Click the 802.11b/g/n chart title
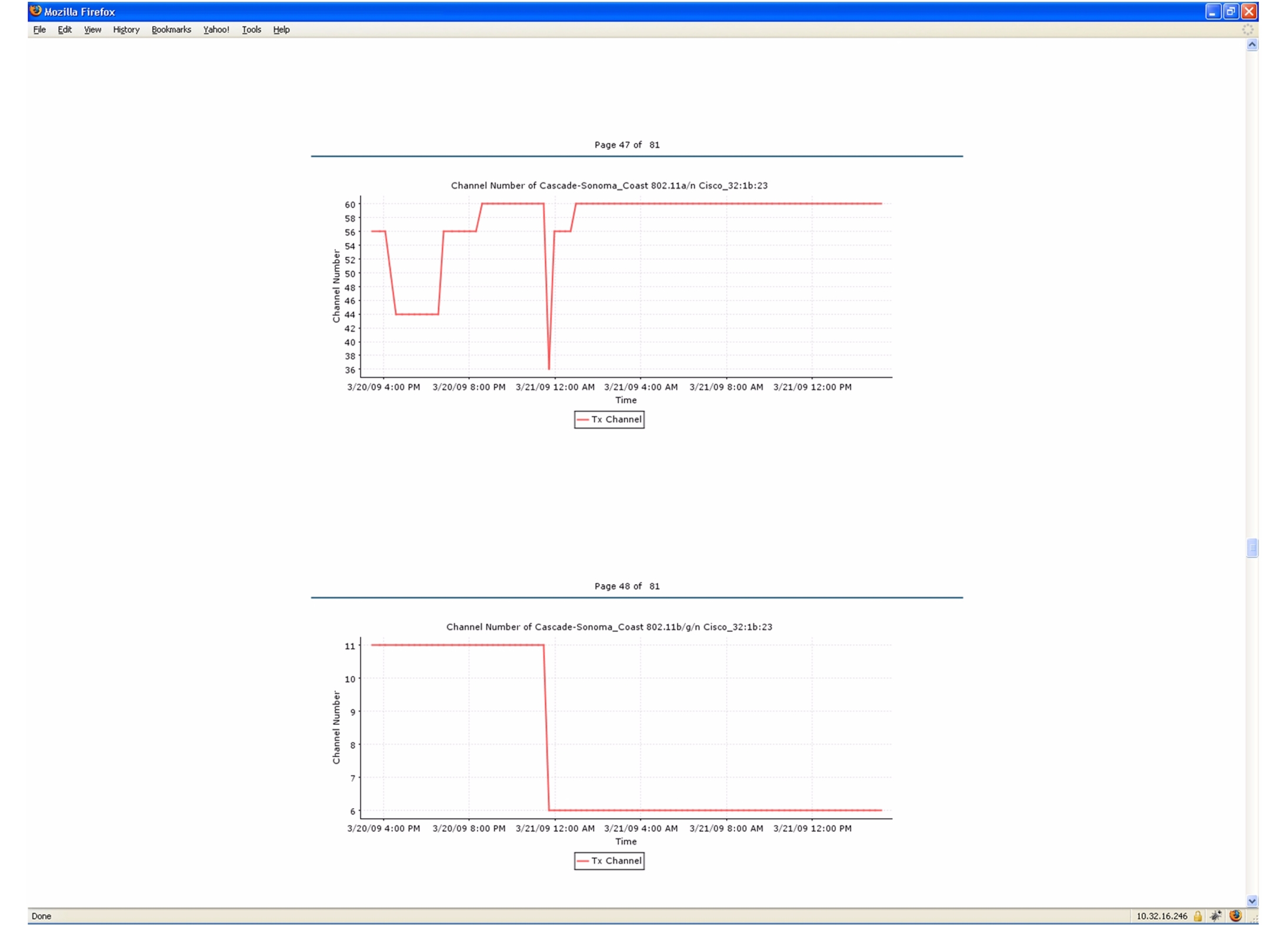The height and width of the screenshot is (927, 1288). [609, 627]
